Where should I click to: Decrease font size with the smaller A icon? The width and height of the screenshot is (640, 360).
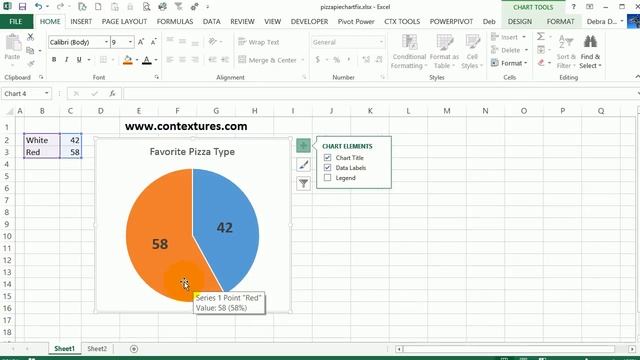[153, 42]
